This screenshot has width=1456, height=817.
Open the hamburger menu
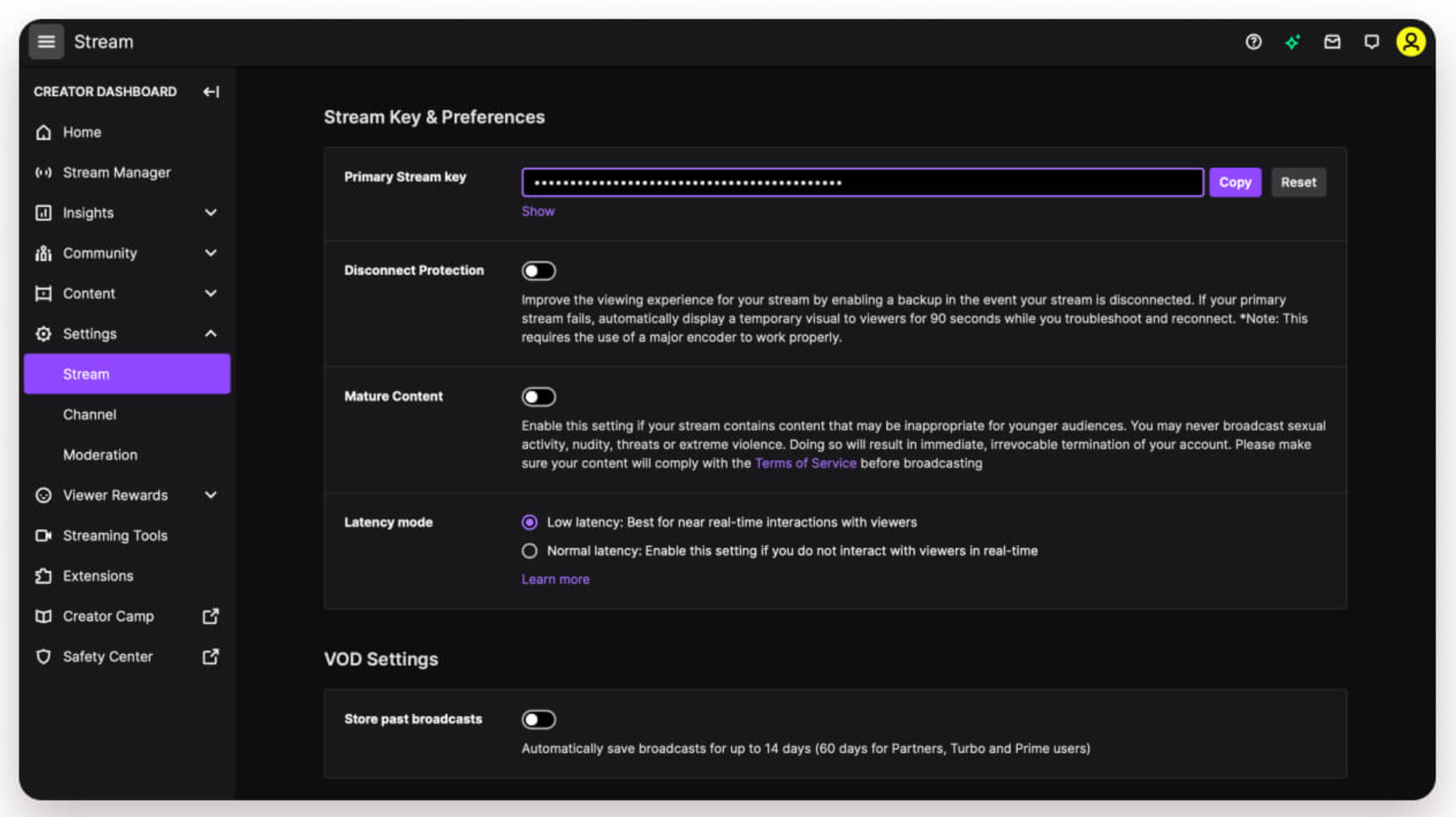coord(46,41)
